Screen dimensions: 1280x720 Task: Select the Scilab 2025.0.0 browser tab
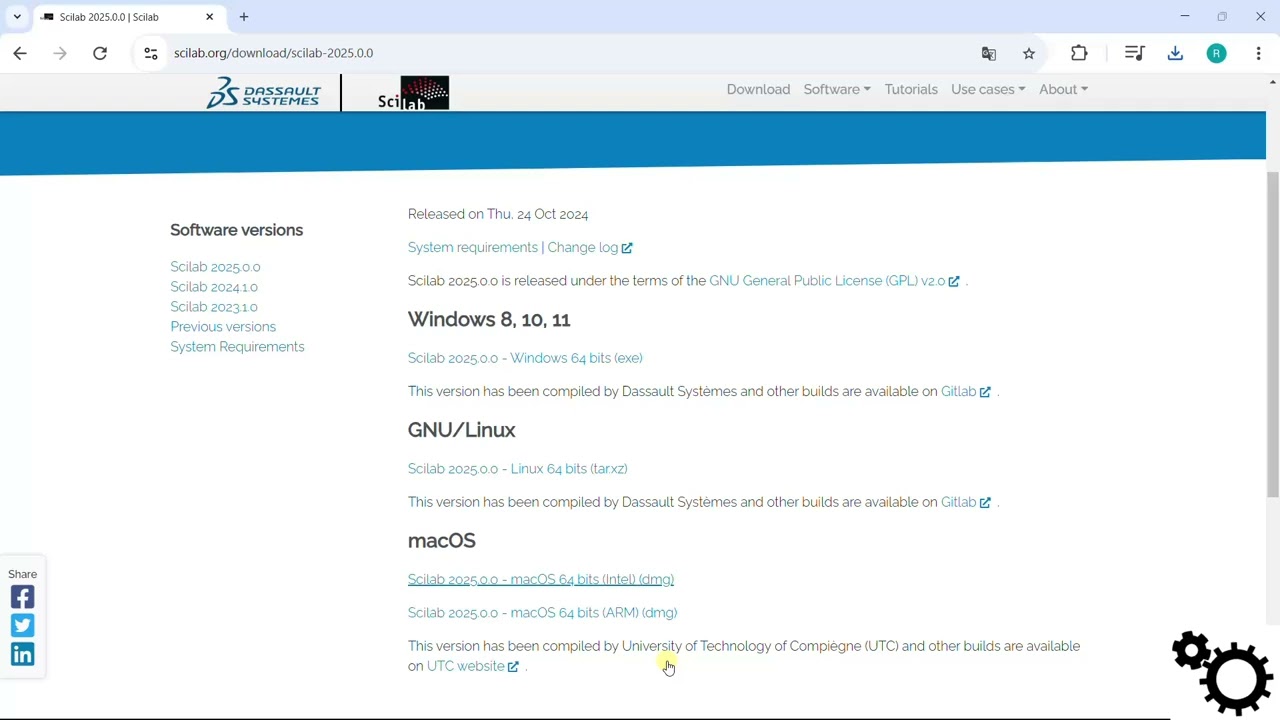(128, 17)
